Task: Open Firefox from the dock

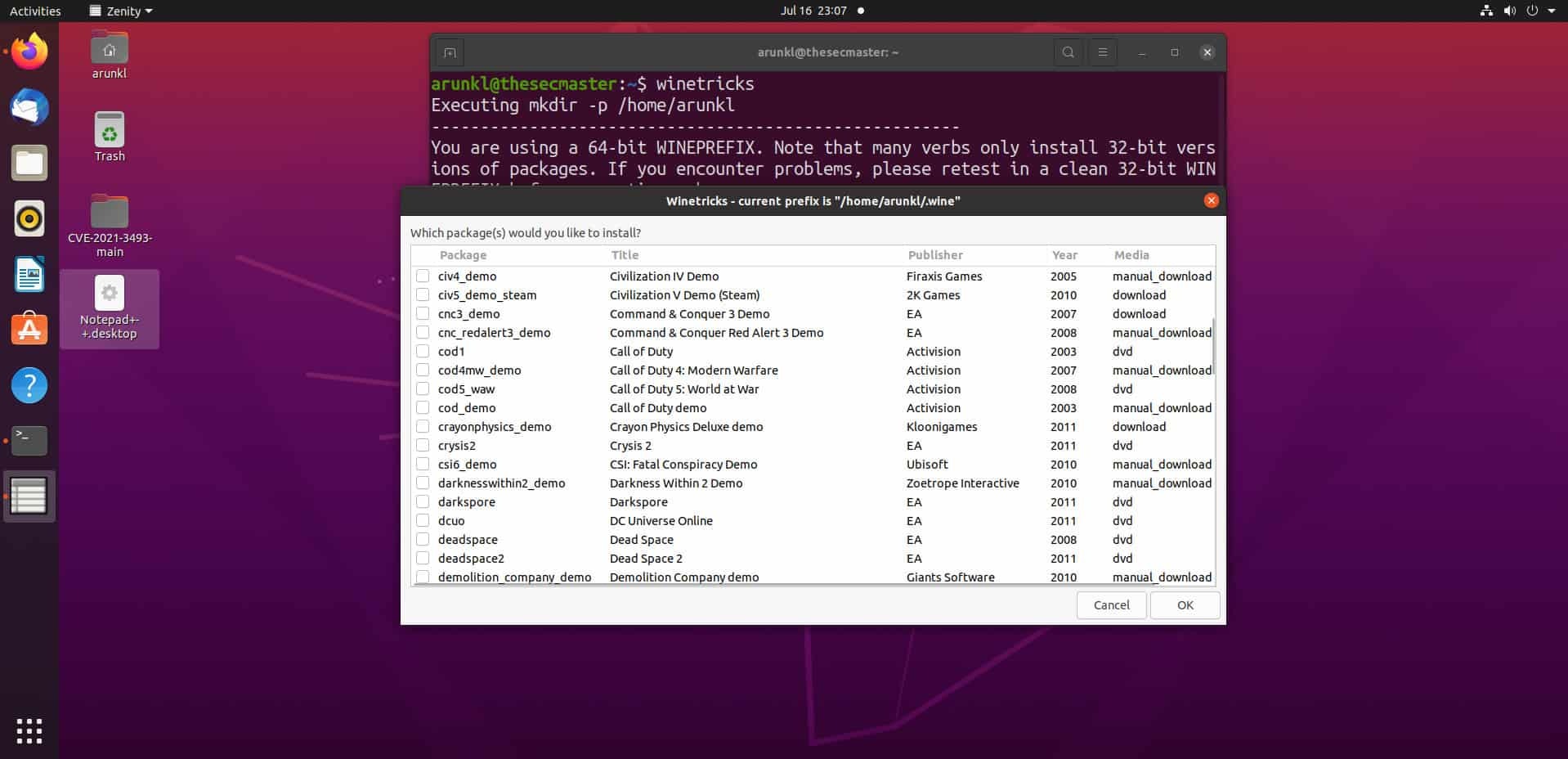Action: 29,52
